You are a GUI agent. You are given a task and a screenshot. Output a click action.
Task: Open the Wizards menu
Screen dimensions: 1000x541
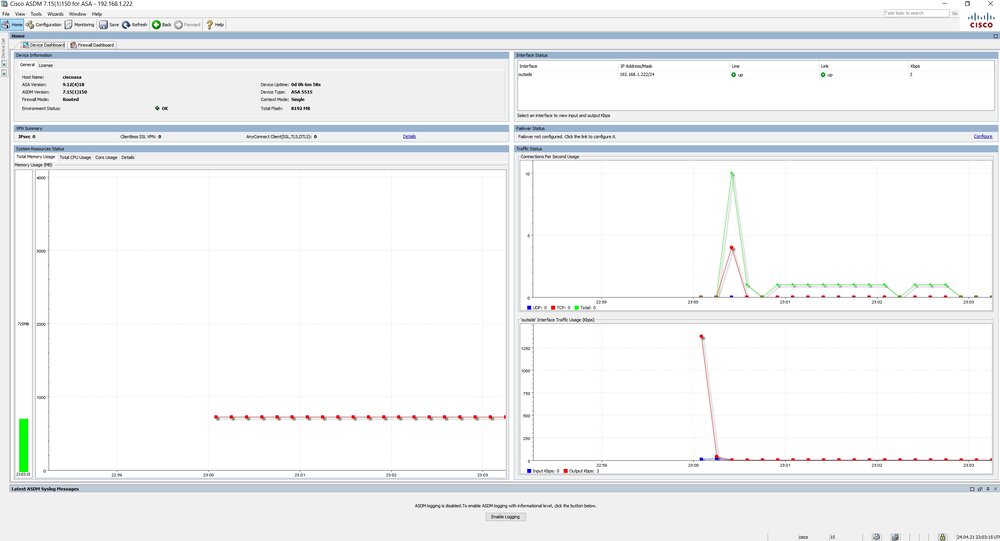(55, 14)
